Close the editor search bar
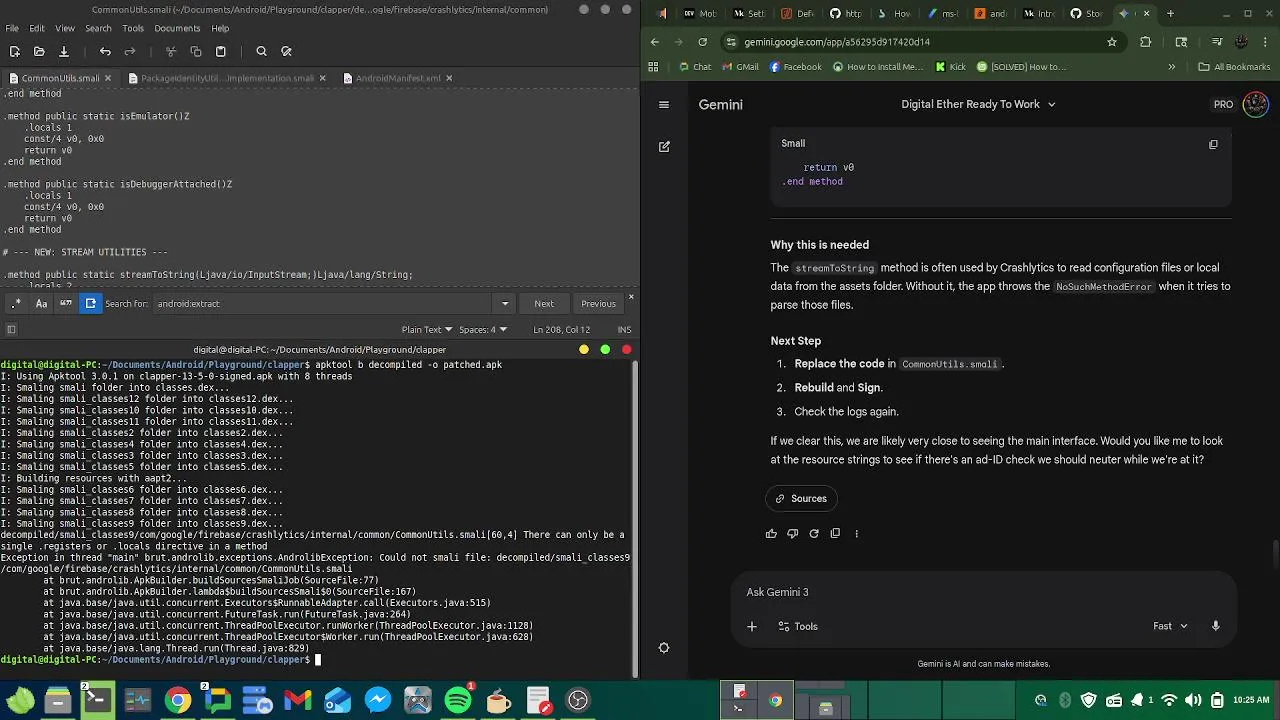Viewport: 1280px width, 720px height. click(631, 298)
